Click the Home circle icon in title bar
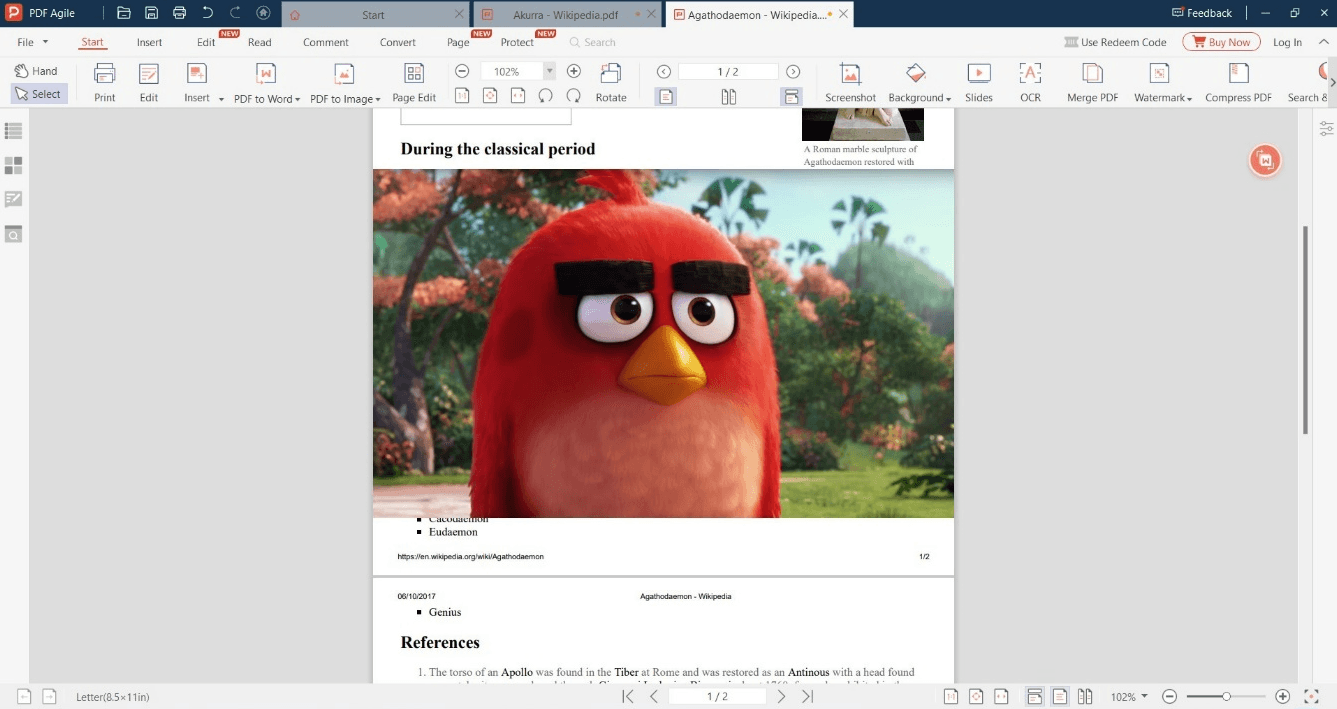 point(263,13)
